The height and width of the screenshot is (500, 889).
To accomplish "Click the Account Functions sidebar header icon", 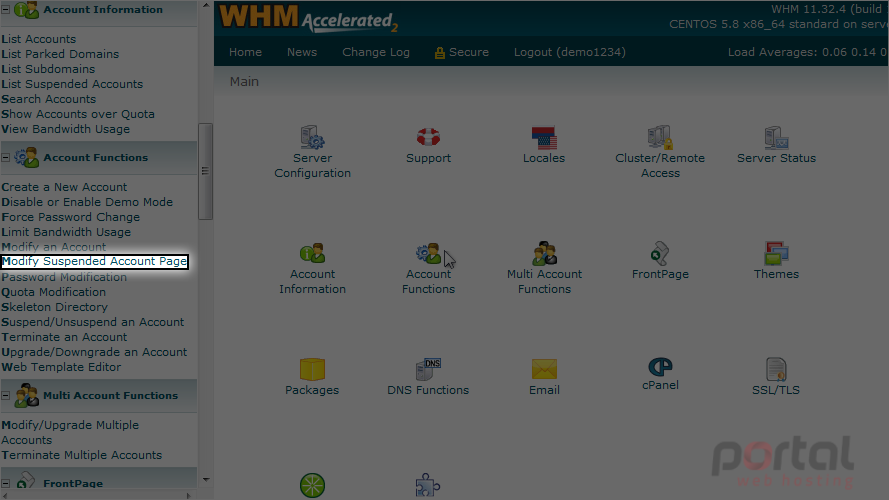I will (x=26, y=158).
